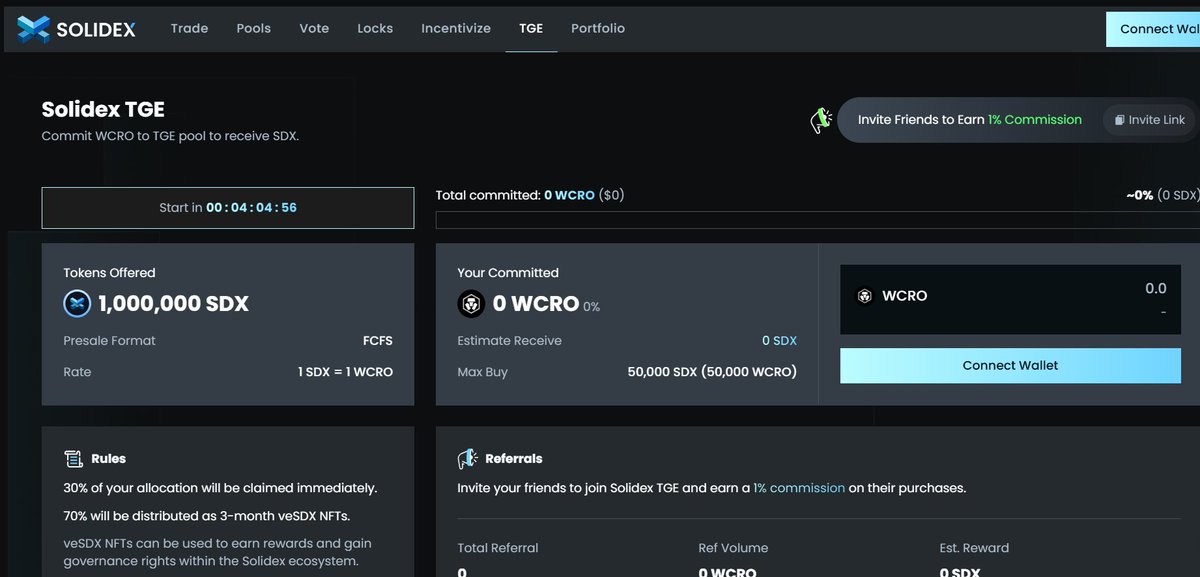Click the Referrals megaphone icon
The height and width of the screenshot is (577, 1200).
coord(467,458)
